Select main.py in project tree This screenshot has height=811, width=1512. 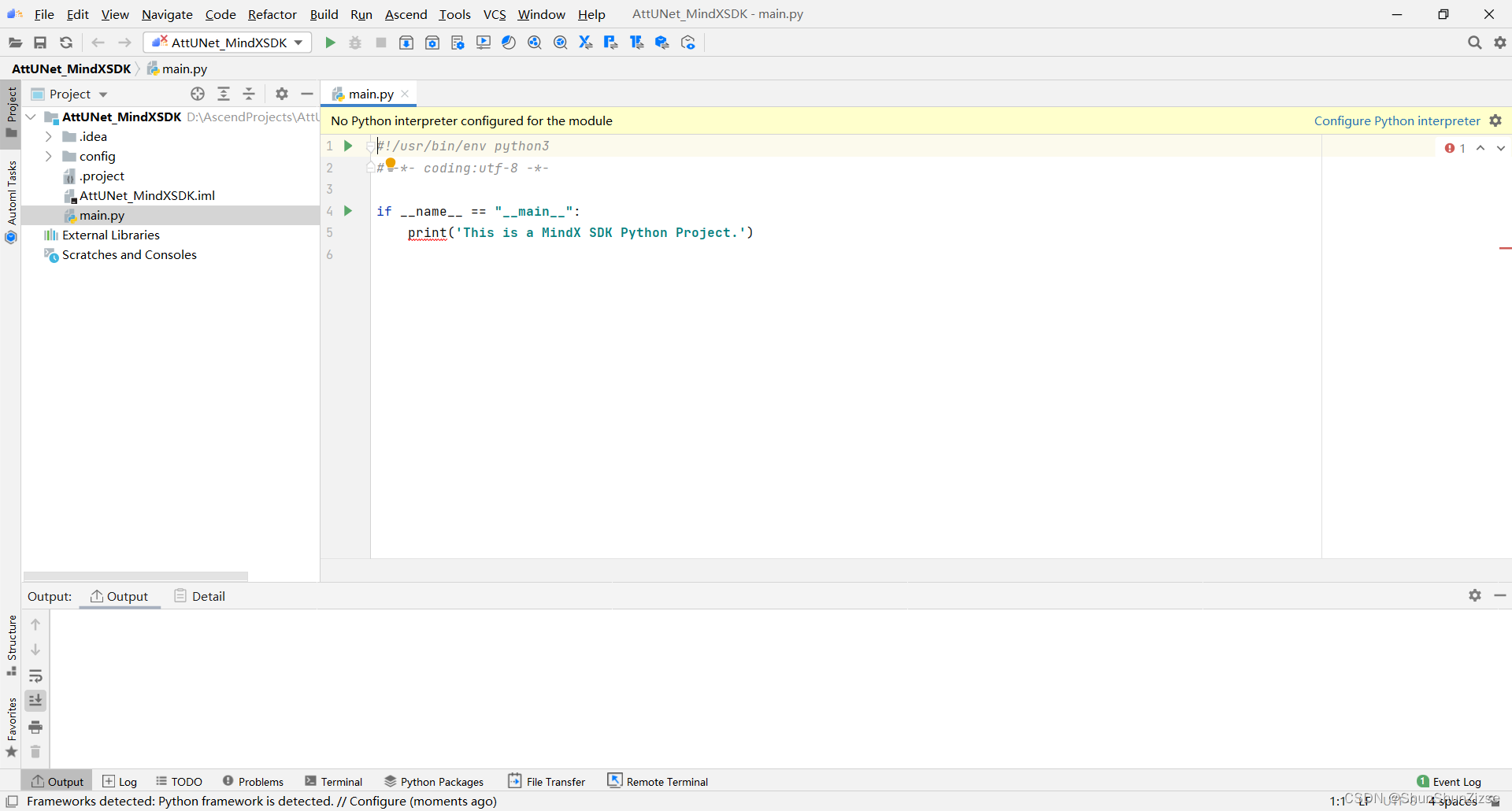pos(102,215)
